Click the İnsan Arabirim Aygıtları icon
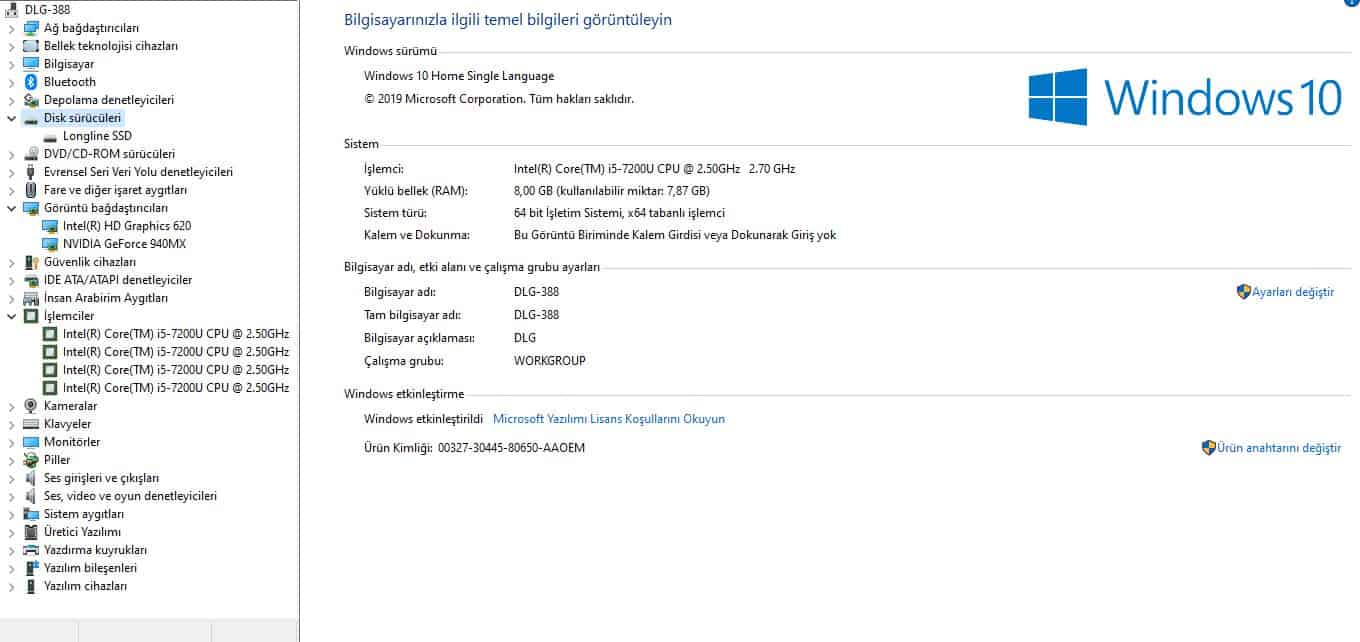Viewport: 1360px width, 642px height. pyautogui.click(x=31, y=298)
